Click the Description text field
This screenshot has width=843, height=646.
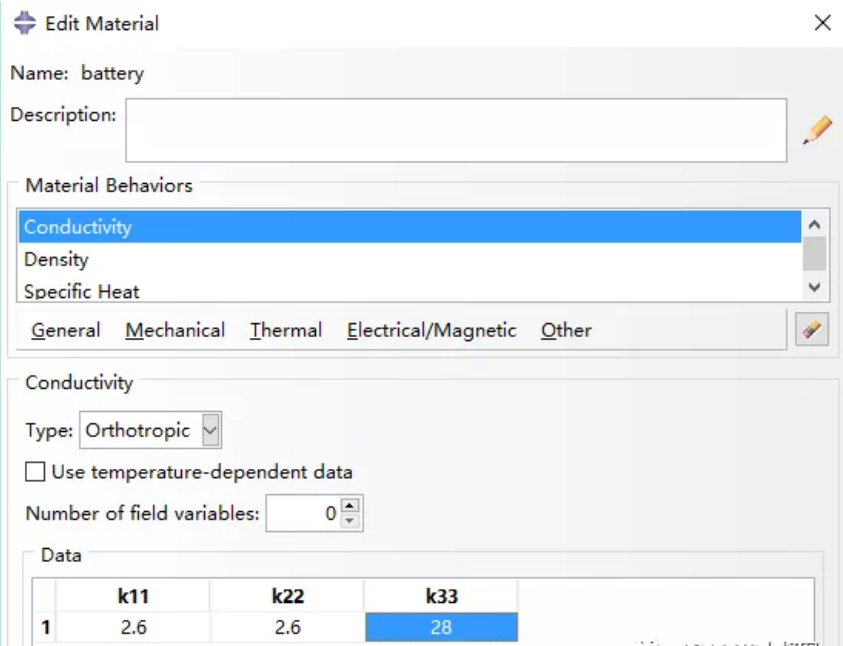(x=455, y=130)
